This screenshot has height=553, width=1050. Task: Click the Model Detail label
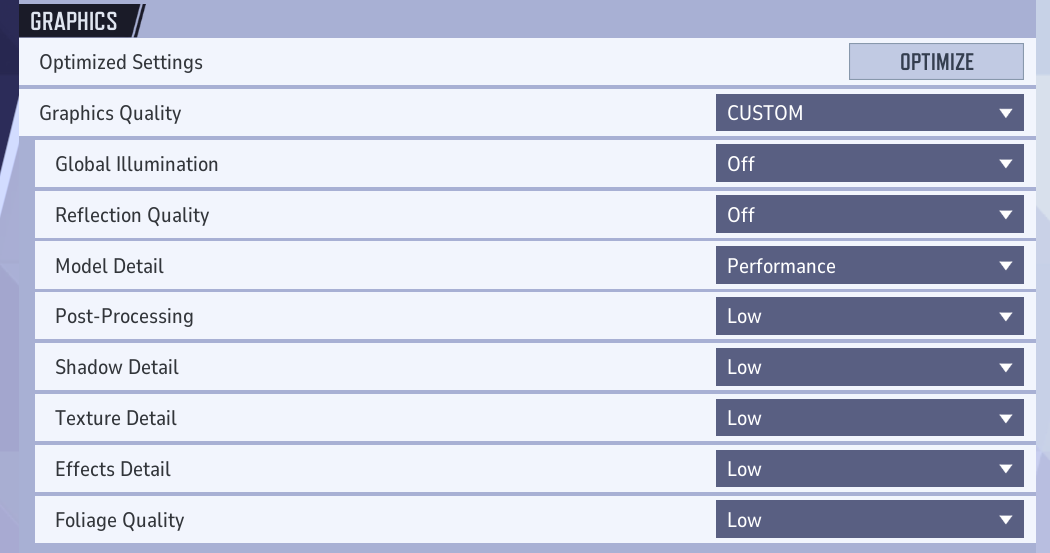tap(109, 266)
